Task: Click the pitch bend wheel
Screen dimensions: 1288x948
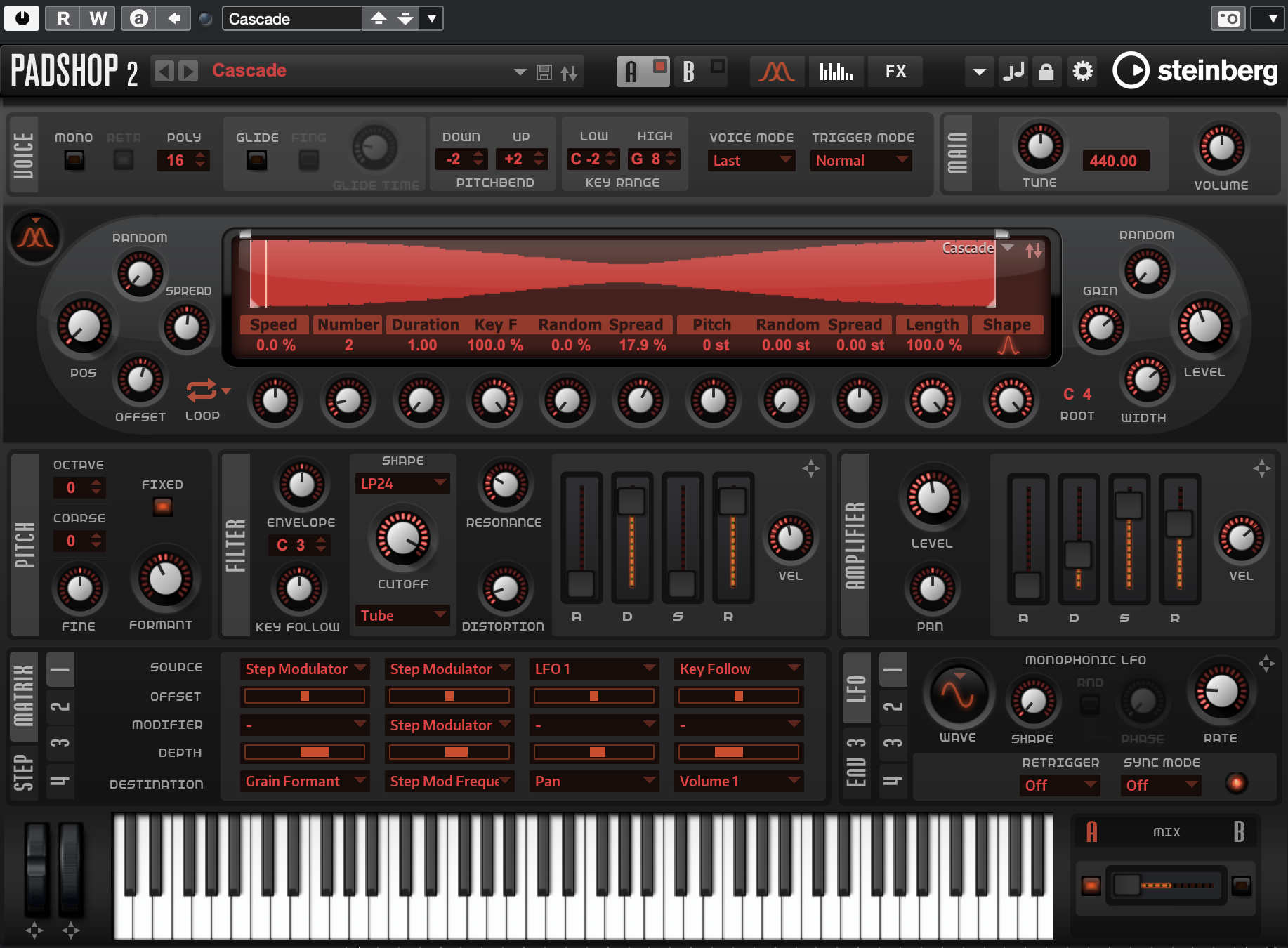Action: tap(37, 869)
